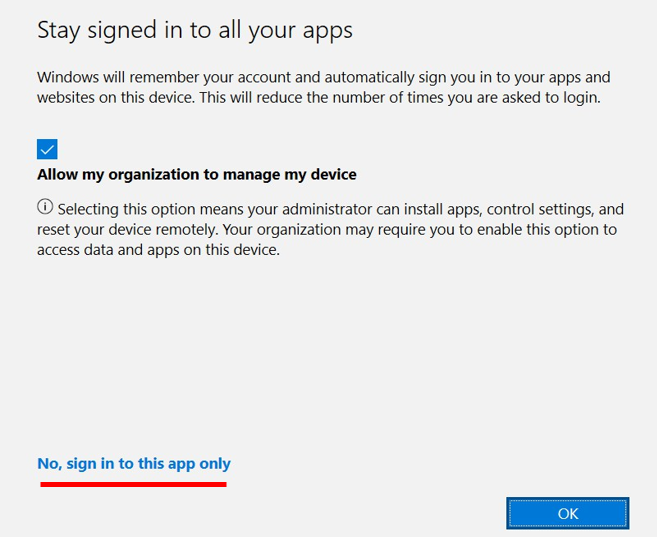
Task: Click the 'Stay signed in to all your apps' heading
Action: [x=195, y=30]
